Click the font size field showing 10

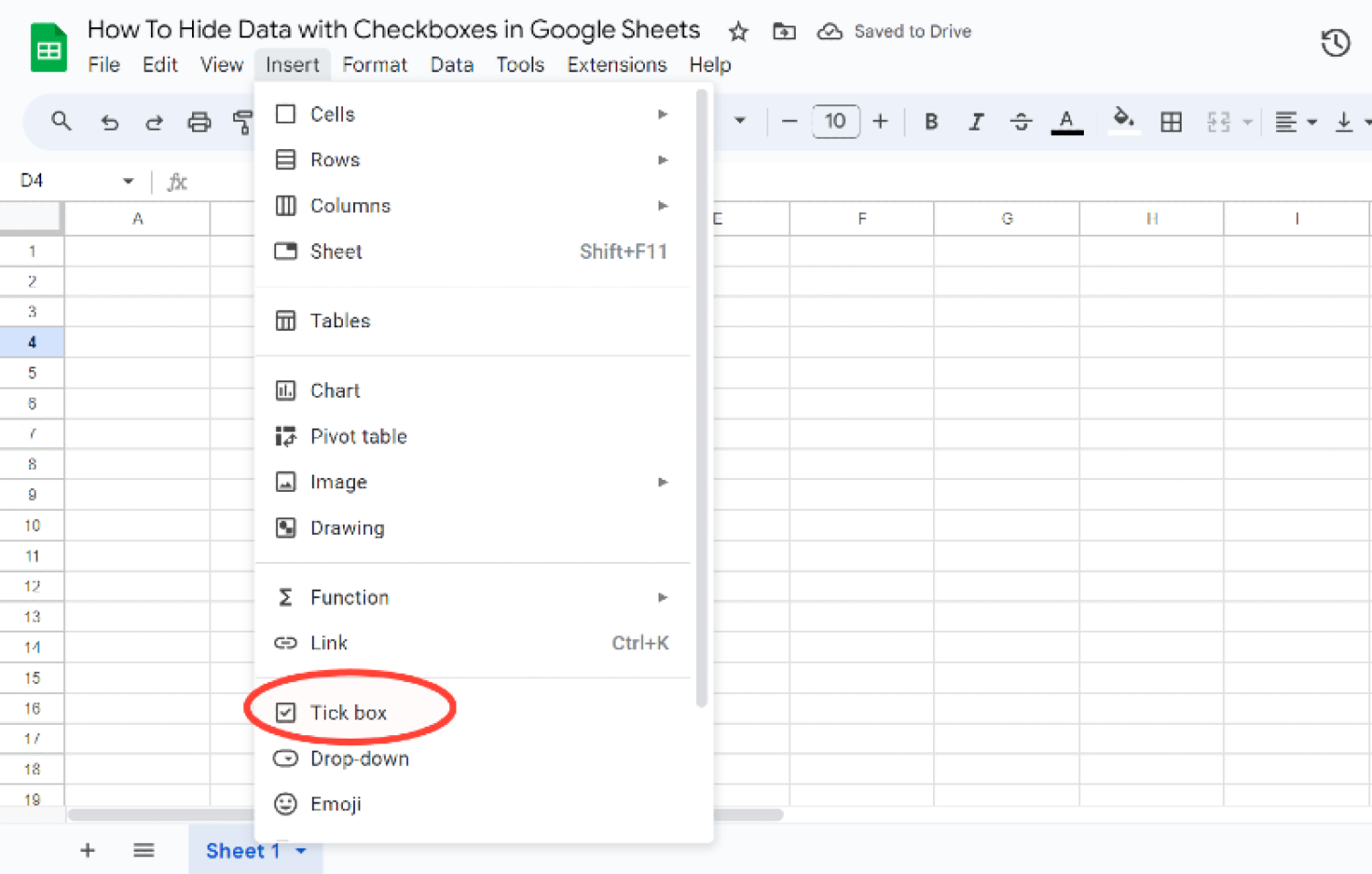click(x=835, y=121)
